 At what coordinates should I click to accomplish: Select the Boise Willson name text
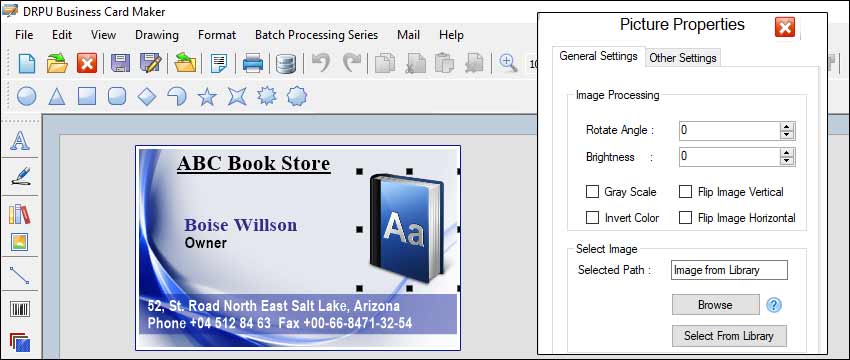[241, 225]
